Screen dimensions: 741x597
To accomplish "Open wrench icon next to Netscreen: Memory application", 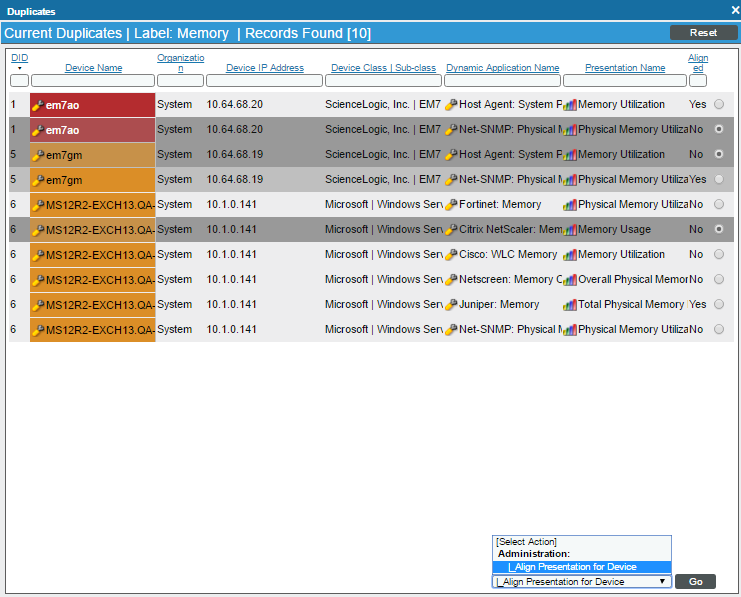I will (451, 279).
